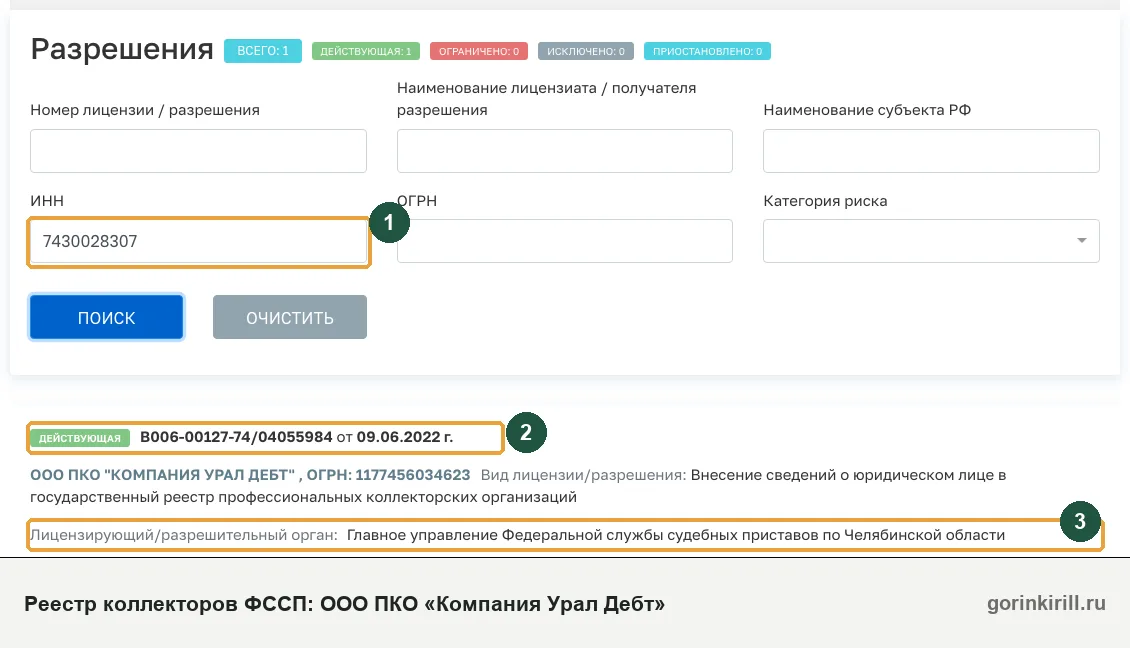Screen dimensions: 1130x648
Task: Click the date 09.06.2022 г.
Action: 404,437
